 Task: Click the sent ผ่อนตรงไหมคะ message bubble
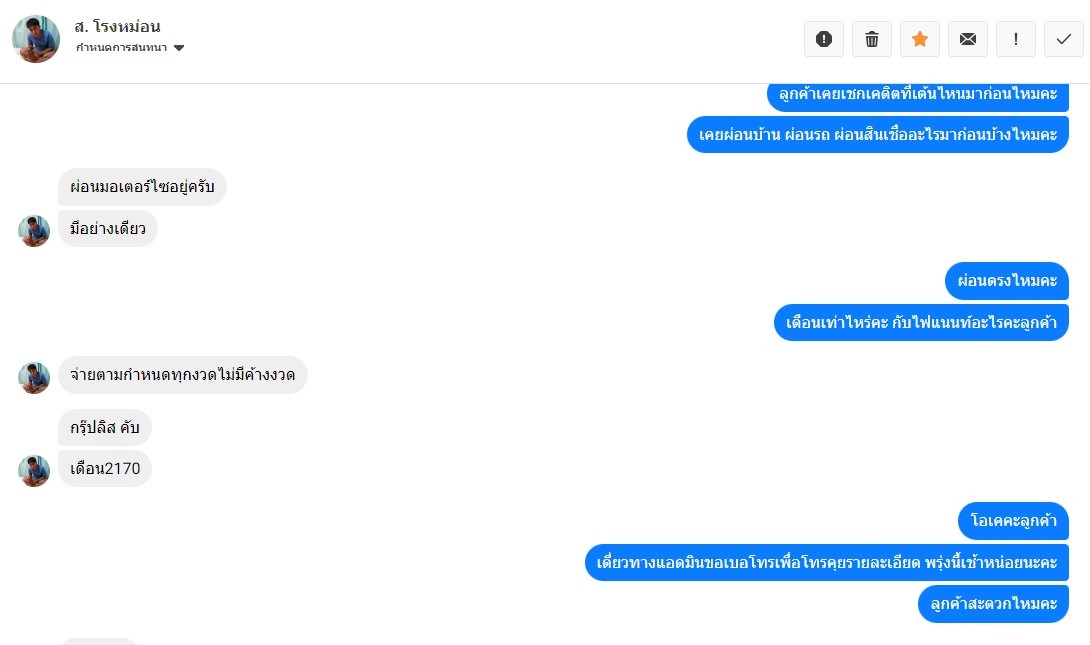(1007, 281)
